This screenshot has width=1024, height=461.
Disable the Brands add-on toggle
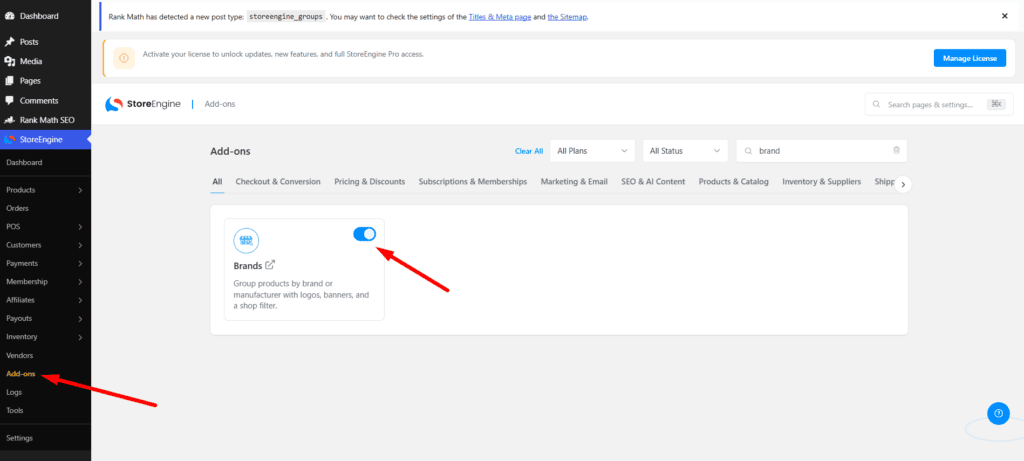pyautogui.click(x=364, y=234)
